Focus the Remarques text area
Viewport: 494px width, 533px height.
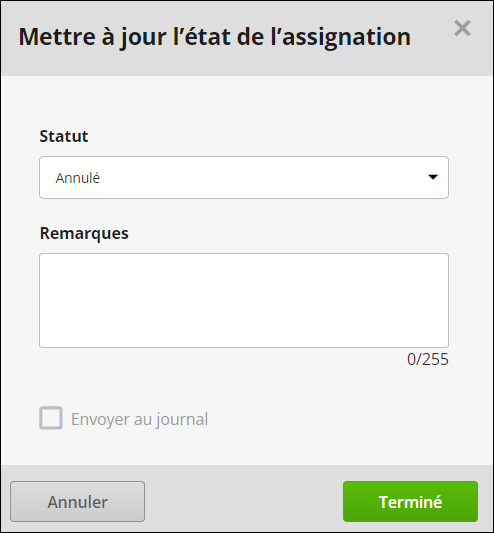(244, 300)
